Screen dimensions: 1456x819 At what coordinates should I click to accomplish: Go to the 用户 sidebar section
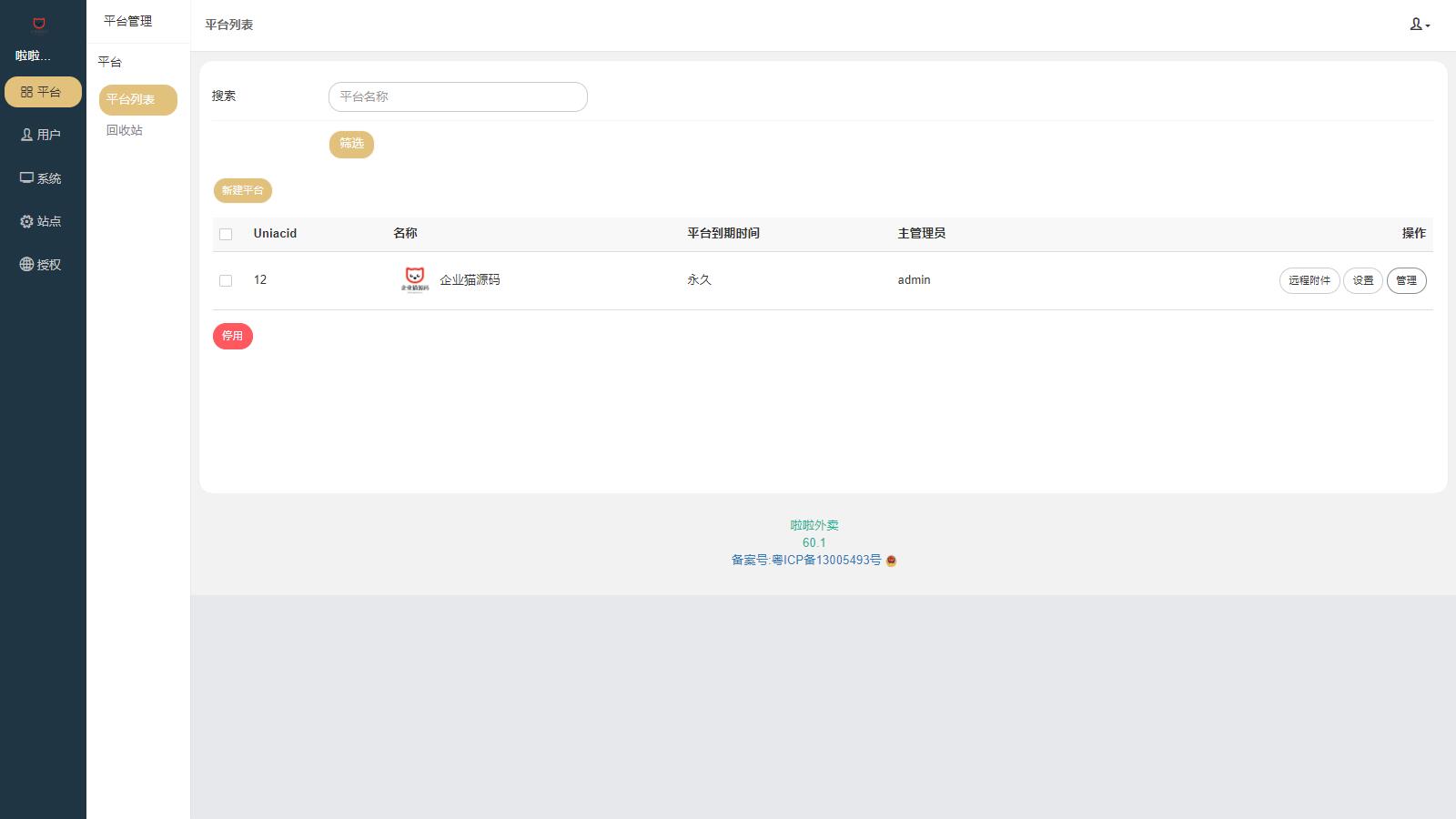coord(42,135)
